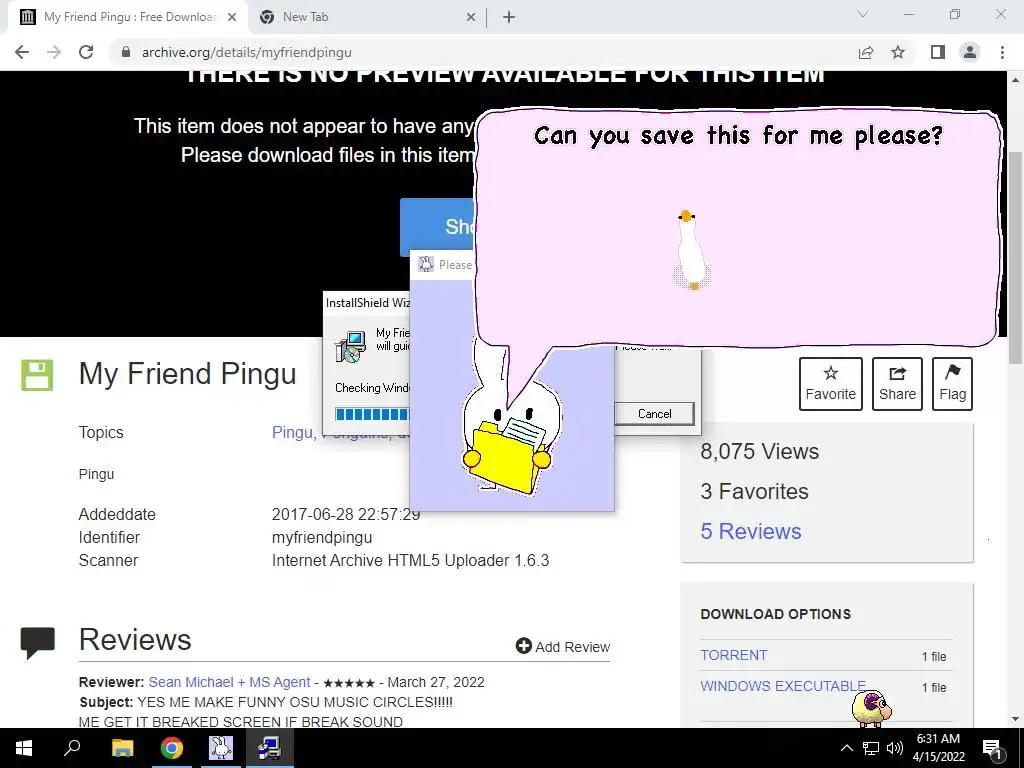
Task: Click the green floppy software icon
Action: click(37, 375)
